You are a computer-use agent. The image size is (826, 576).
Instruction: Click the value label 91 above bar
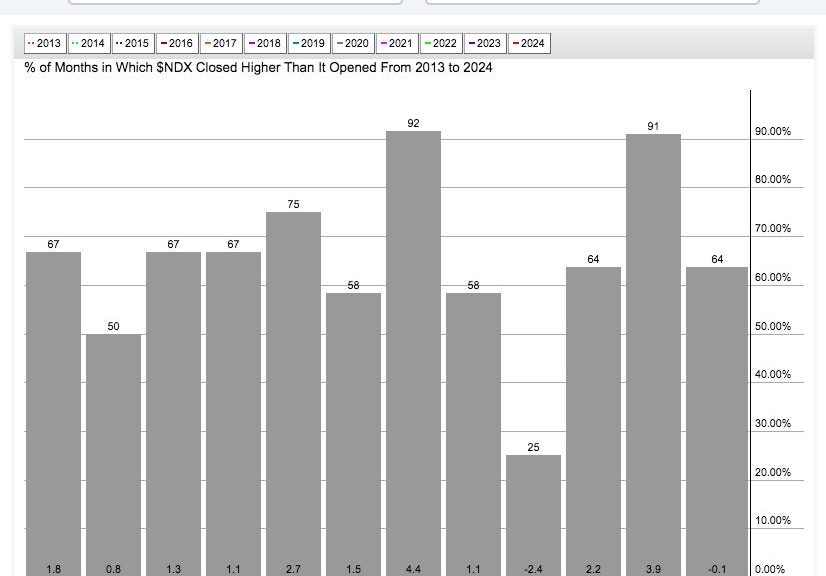pos(653,126)
